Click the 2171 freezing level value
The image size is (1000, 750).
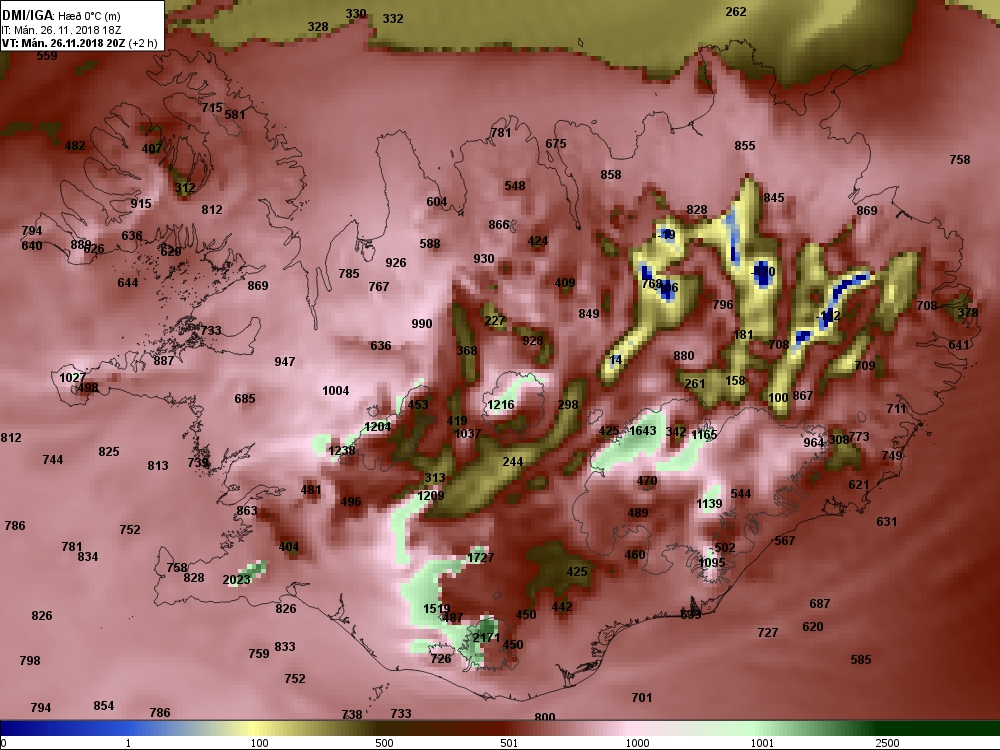[x=486, y=637]
